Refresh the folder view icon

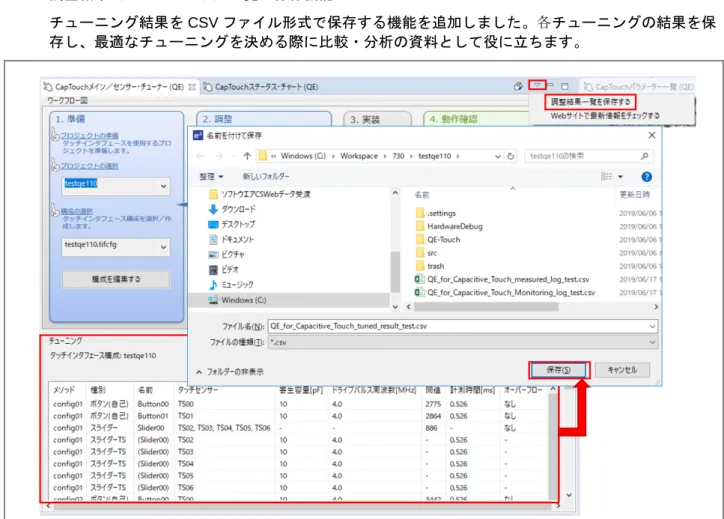click(511, 156)
